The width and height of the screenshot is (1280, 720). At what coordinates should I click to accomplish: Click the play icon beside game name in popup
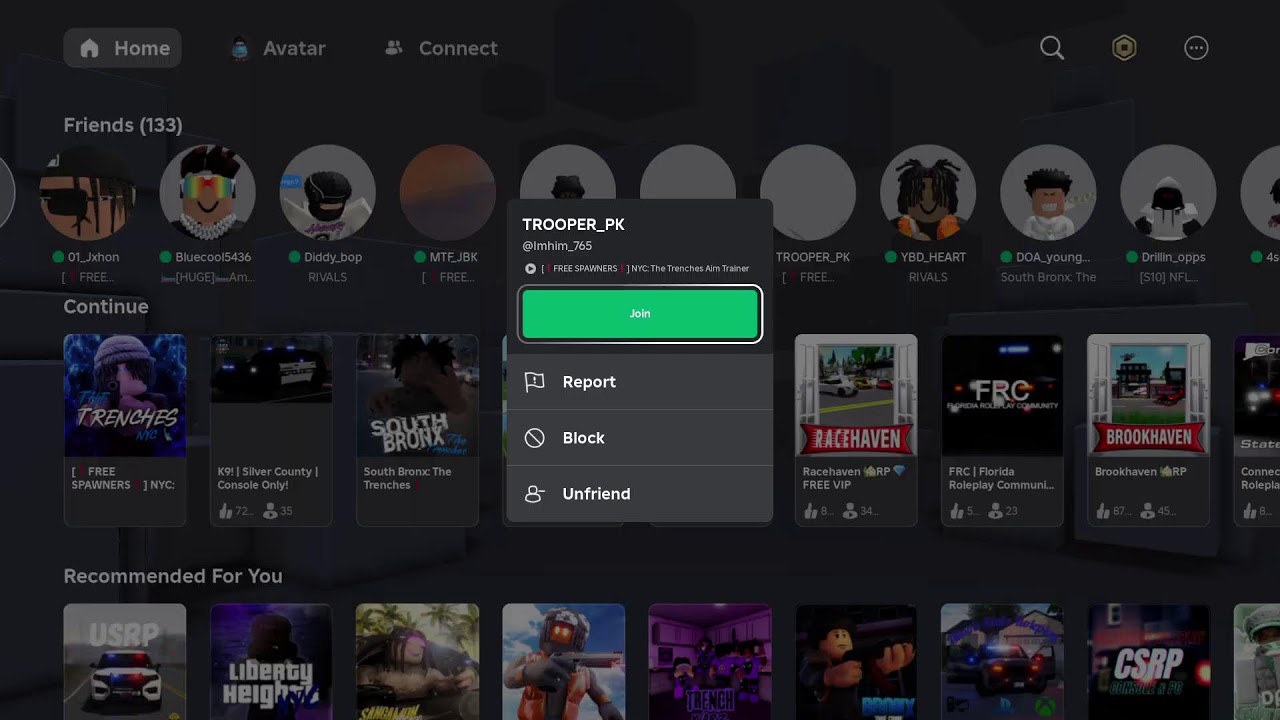pyautogui.click(x=530, y=269)
